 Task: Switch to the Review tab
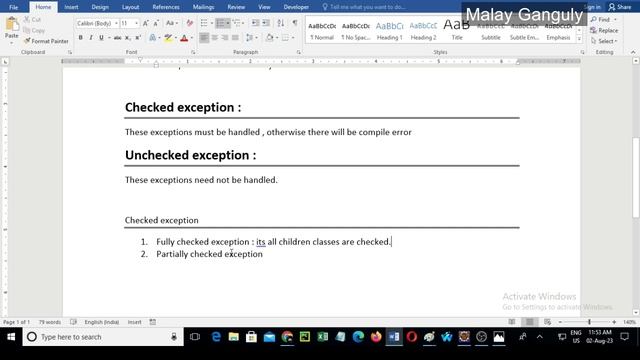(236, 7)
